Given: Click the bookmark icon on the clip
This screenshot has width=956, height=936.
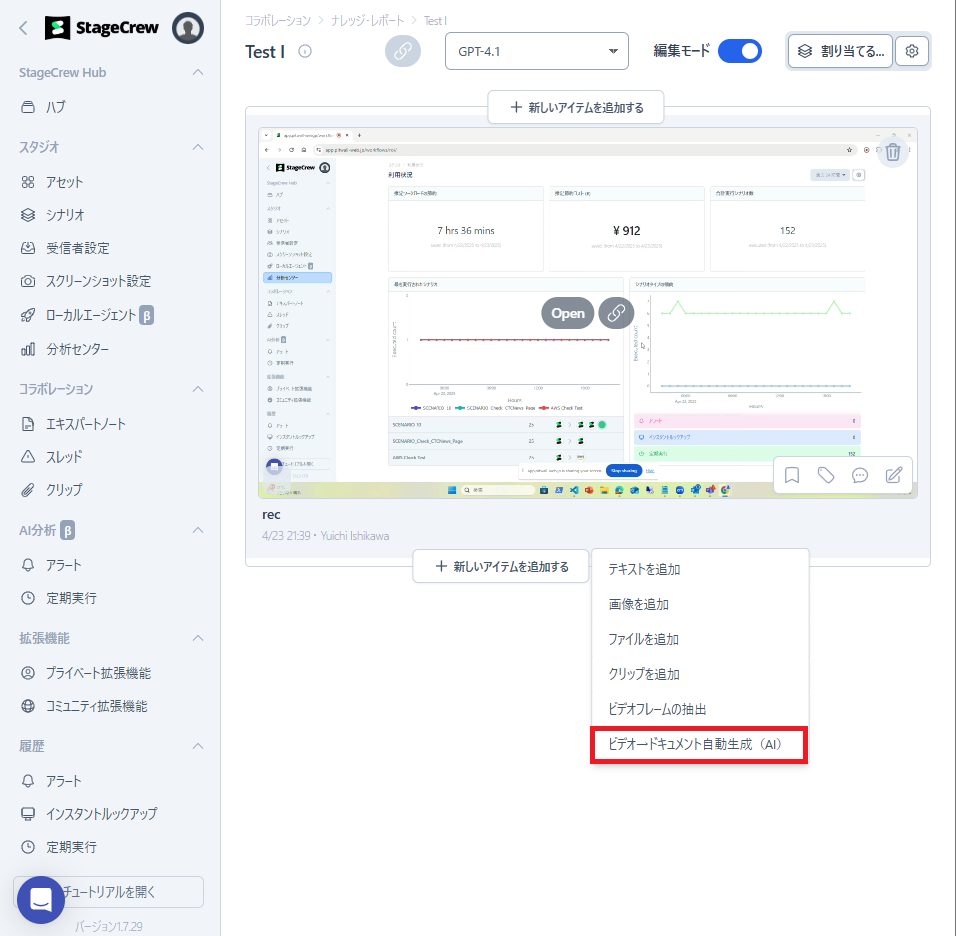Looking at the screenshot, I should point(792,475).
